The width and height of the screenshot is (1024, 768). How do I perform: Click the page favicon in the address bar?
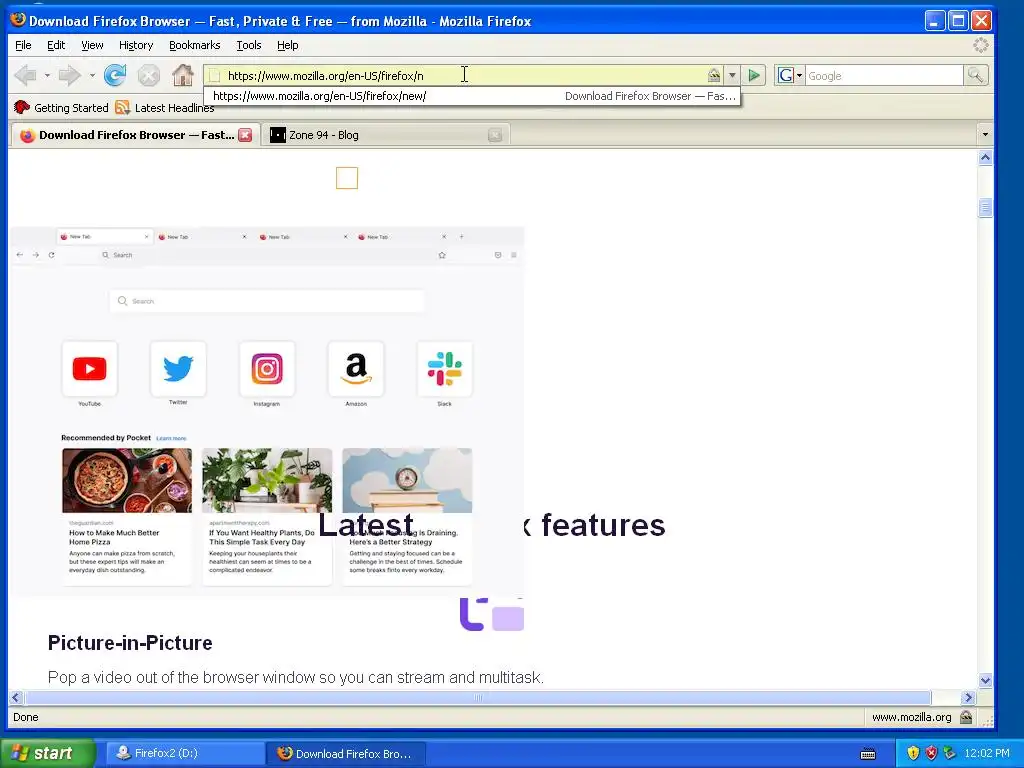(215, 76)
